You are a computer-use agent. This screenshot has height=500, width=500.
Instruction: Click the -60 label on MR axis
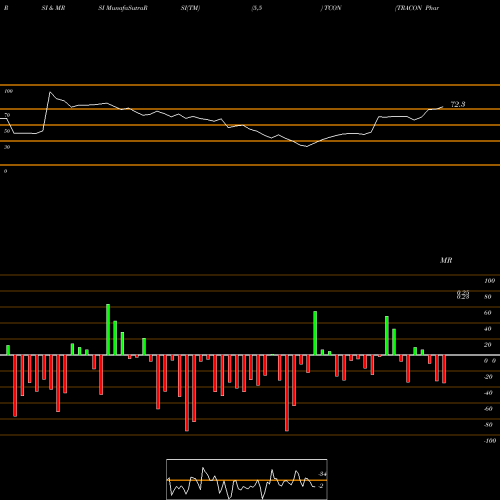click(488, 409)
